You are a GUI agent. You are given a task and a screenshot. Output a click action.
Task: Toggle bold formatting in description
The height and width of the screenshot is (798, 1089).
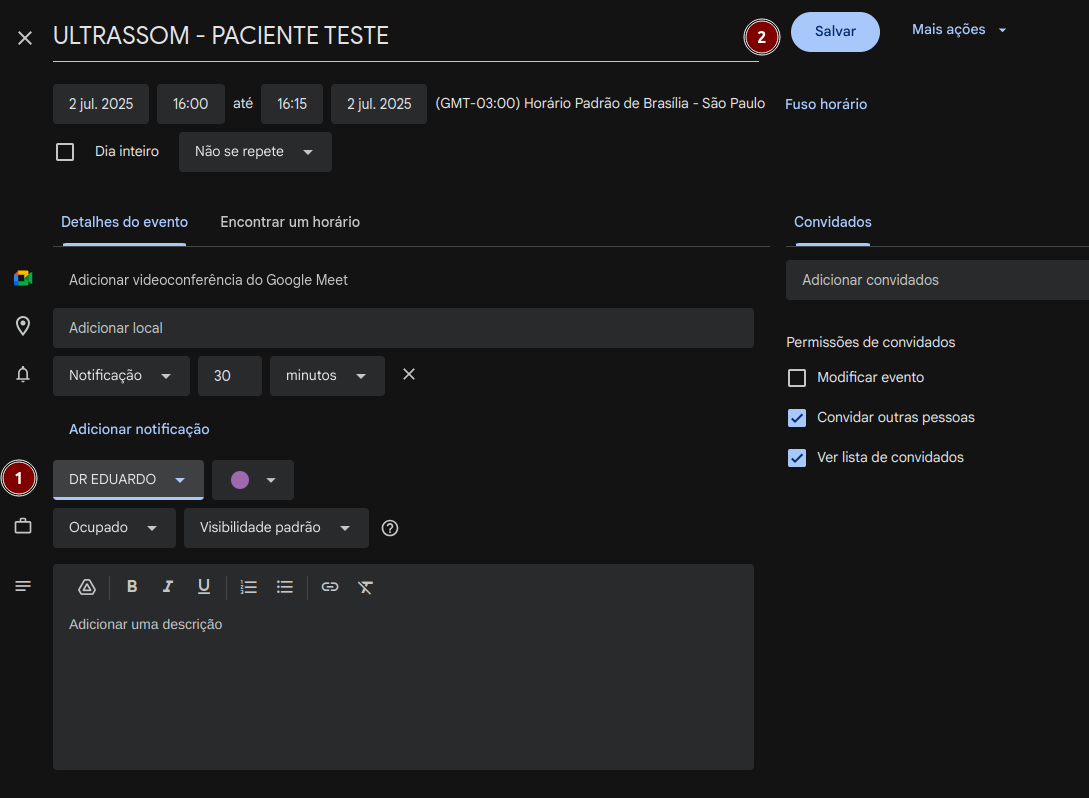(x=132, y=587)
